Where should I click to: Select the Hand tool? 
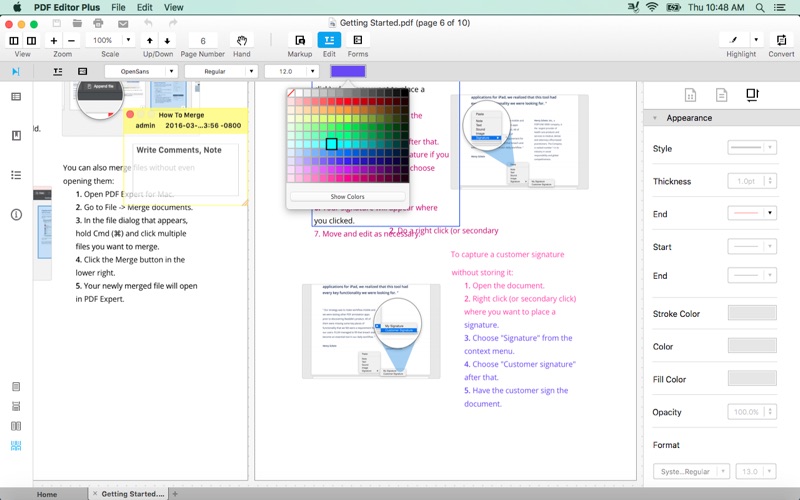(x=242, y=40)
